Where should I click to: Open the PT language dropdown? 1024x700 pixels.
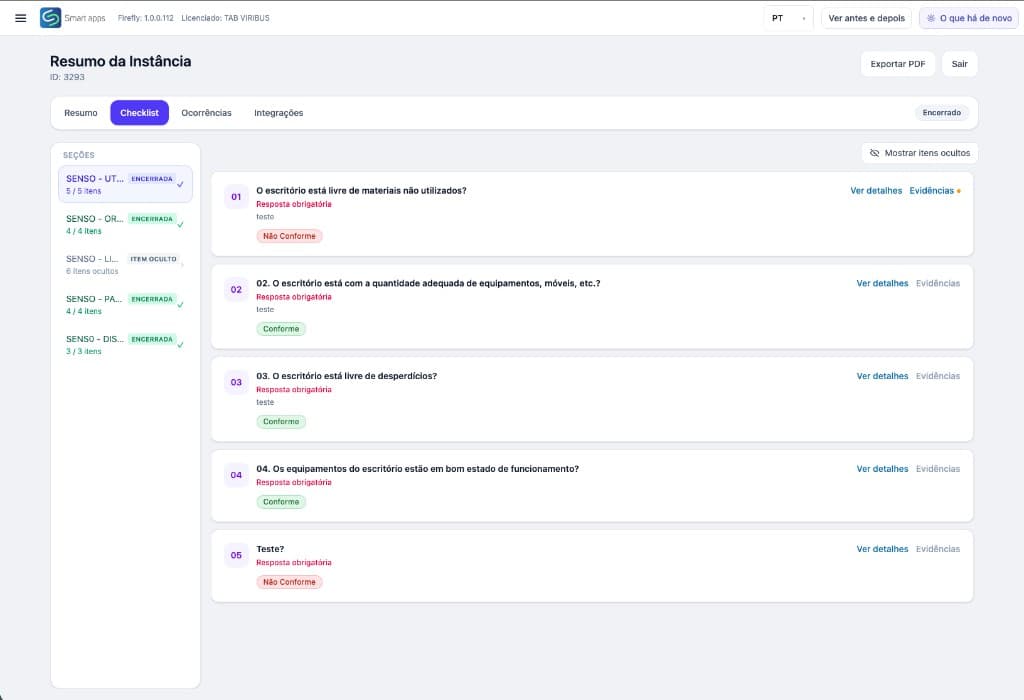coord(788,18)
